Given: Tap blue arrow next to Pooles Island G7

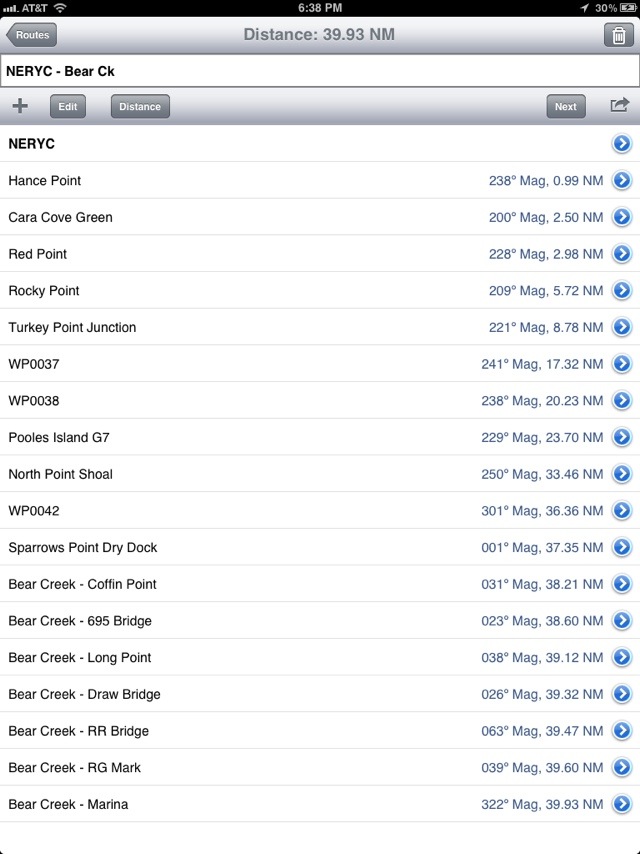Looking at the screenshot, I should tap(621, 437).
